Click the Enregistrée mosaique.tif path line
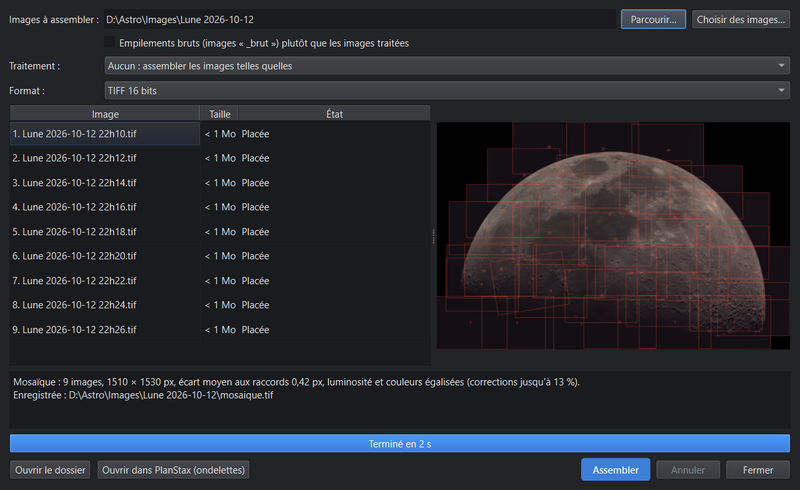Viewport: 800px width, 490px height. 143,395
